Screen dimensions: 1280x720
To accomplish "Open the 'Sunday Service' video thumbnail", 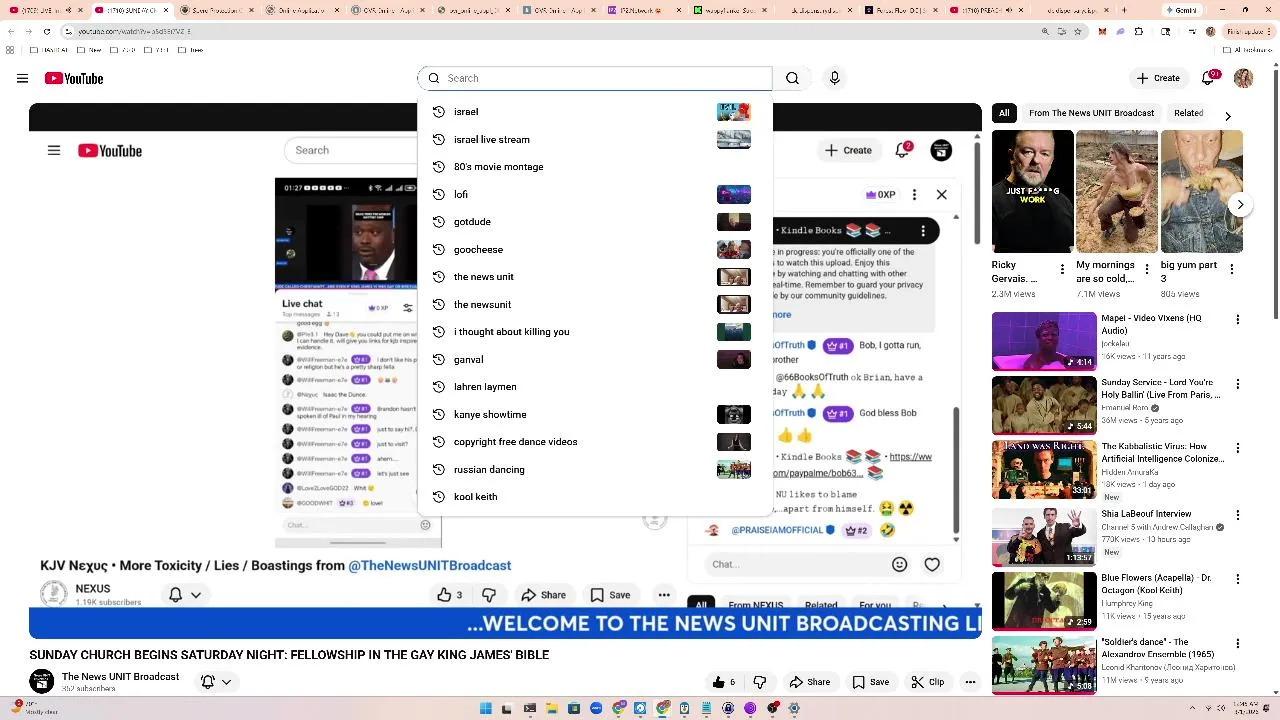I will click(x=1044, y=404).
